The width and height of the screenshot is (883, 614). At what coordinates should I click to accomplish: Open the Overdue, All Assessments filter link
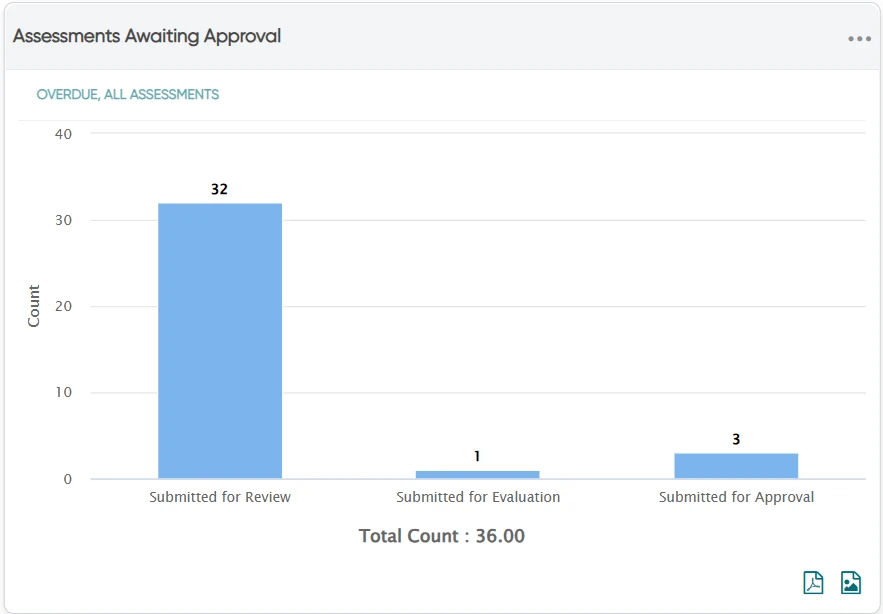[x=128, y=95]
